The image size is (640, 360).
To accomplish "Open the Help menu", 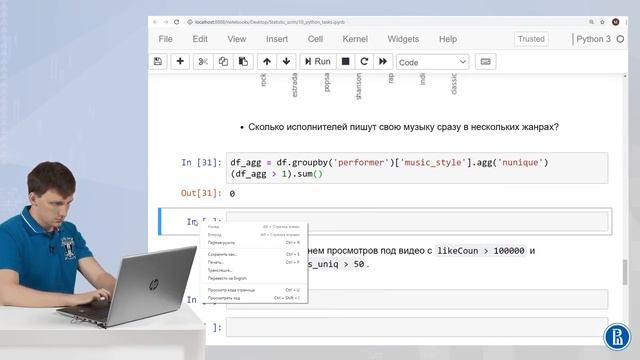I will pyautogui.click(x=448, y=39).
